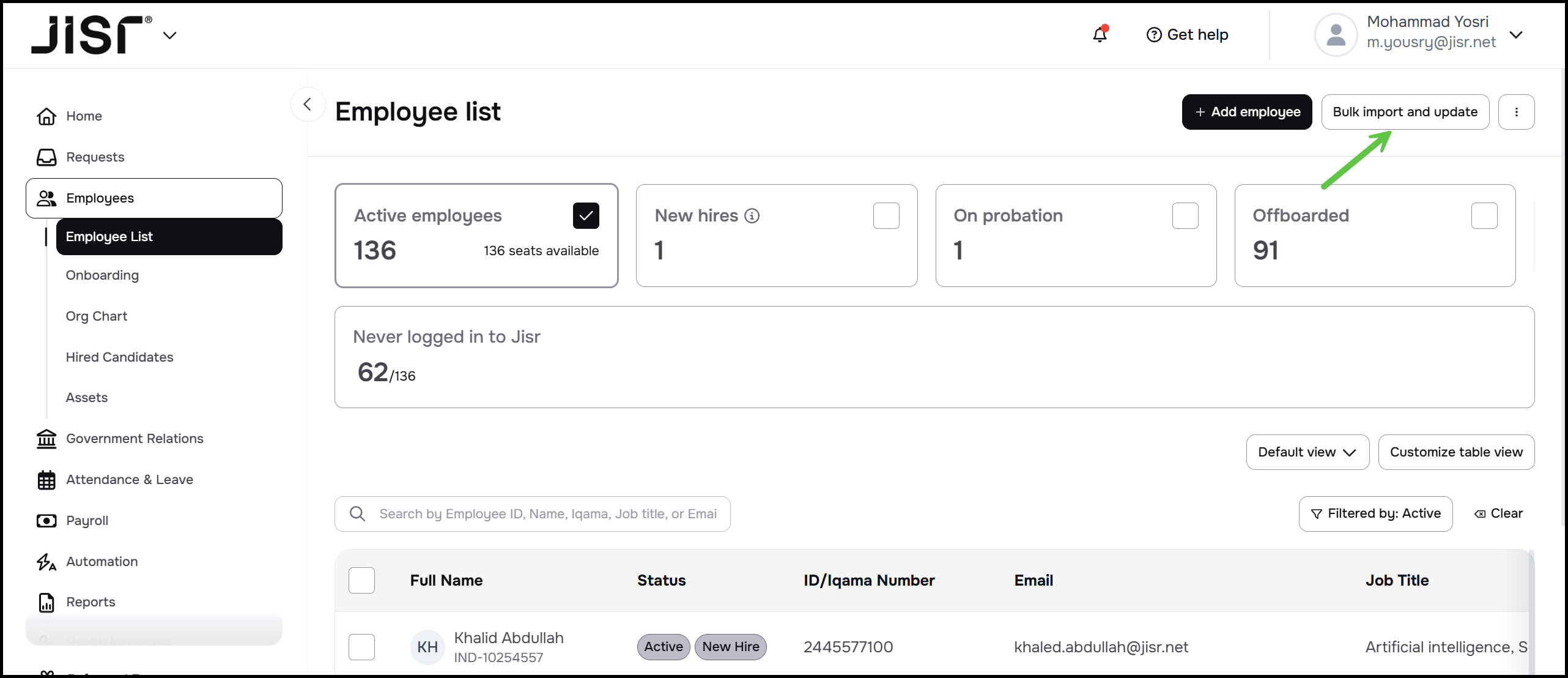Click the Payroll money icon
This screenshot has width=1568, height=678.
coord(46,521)
